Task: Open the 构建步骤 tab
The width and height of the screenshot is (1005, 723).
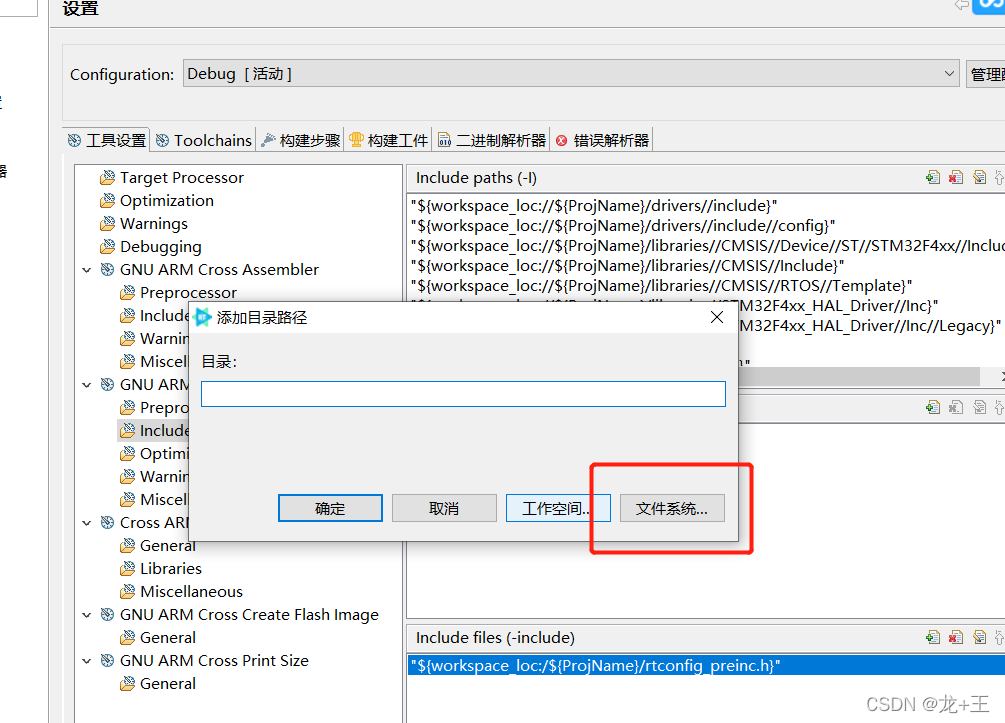Action: [301, 140]
